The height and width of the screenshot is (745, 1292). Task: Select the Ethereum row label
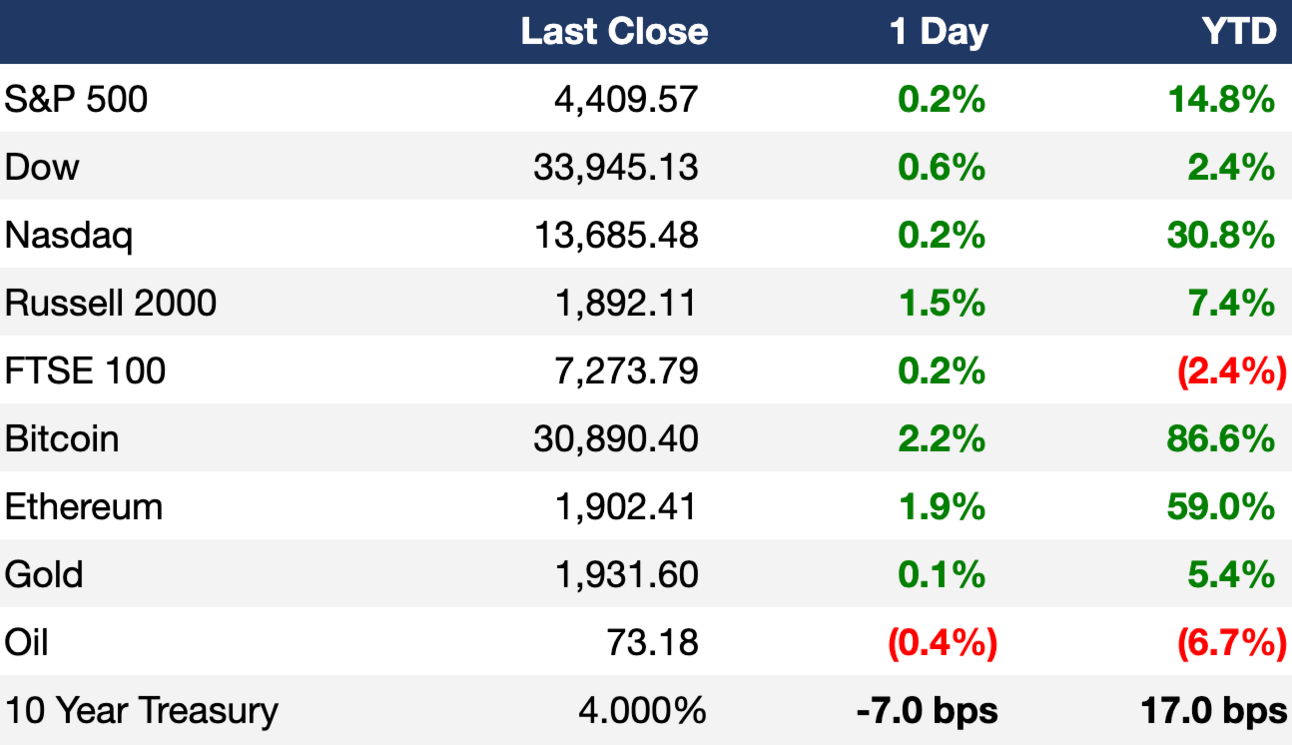83,506
